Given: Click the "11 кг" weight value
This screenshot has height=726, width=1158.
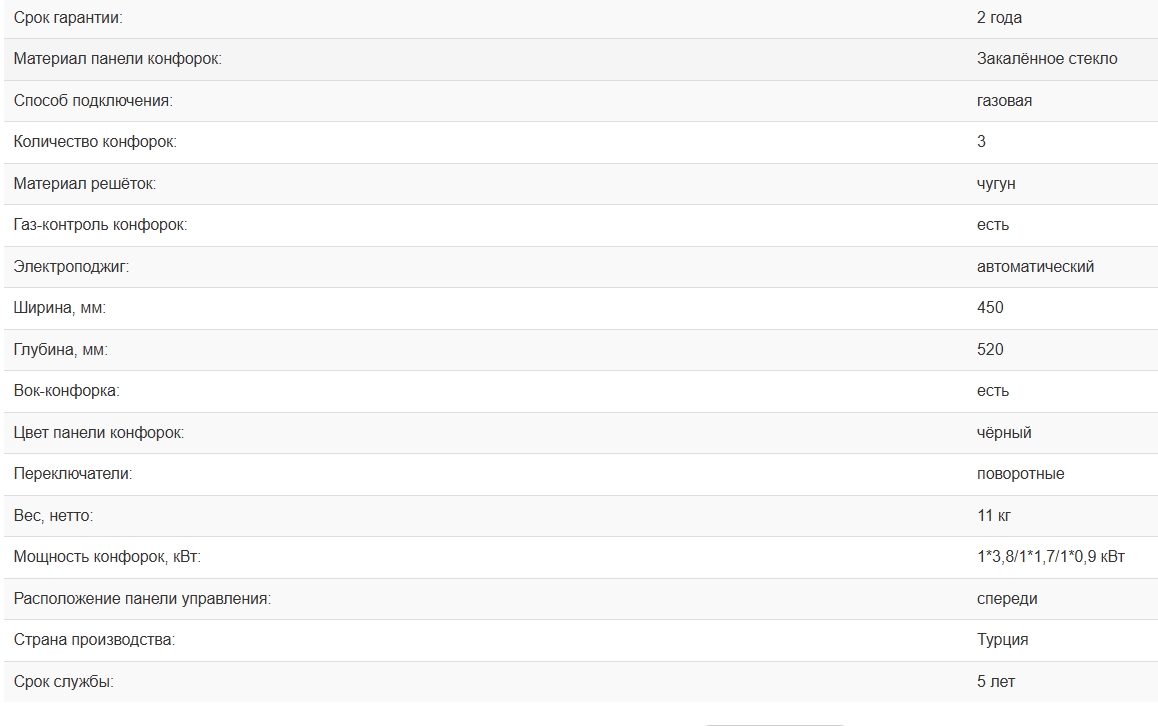Looking at the screenshot, I should 995,516.
